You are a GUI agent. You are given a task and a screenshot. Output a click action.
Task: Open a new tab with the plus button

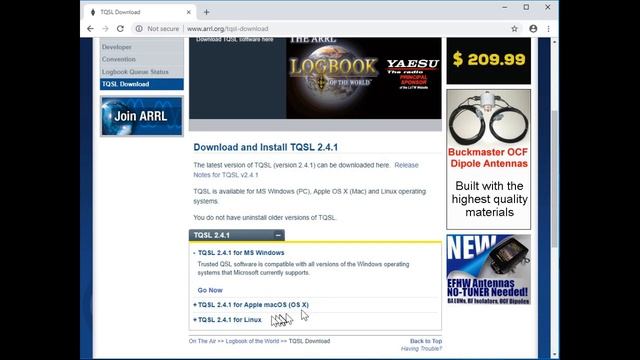click(x=207, y=12)
